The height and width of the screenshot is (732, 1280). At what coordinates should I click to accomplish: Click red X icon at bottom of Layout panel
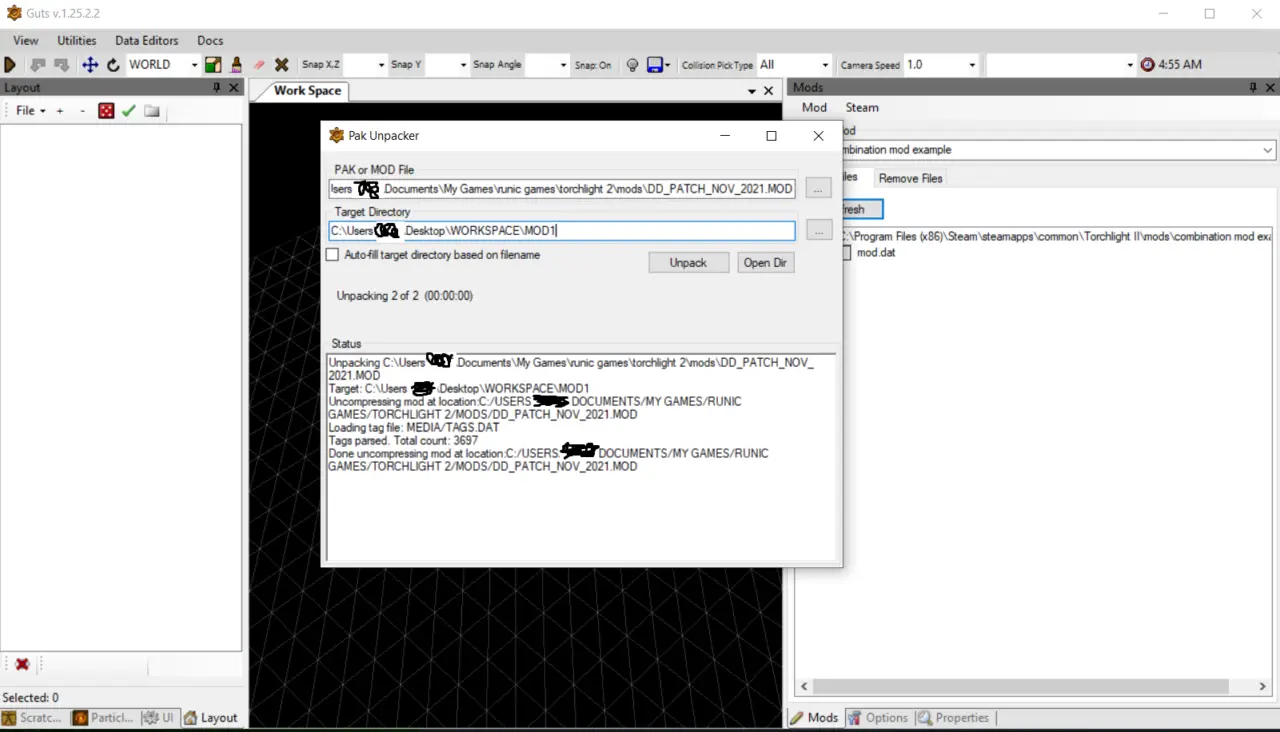[x=22, y=664]
